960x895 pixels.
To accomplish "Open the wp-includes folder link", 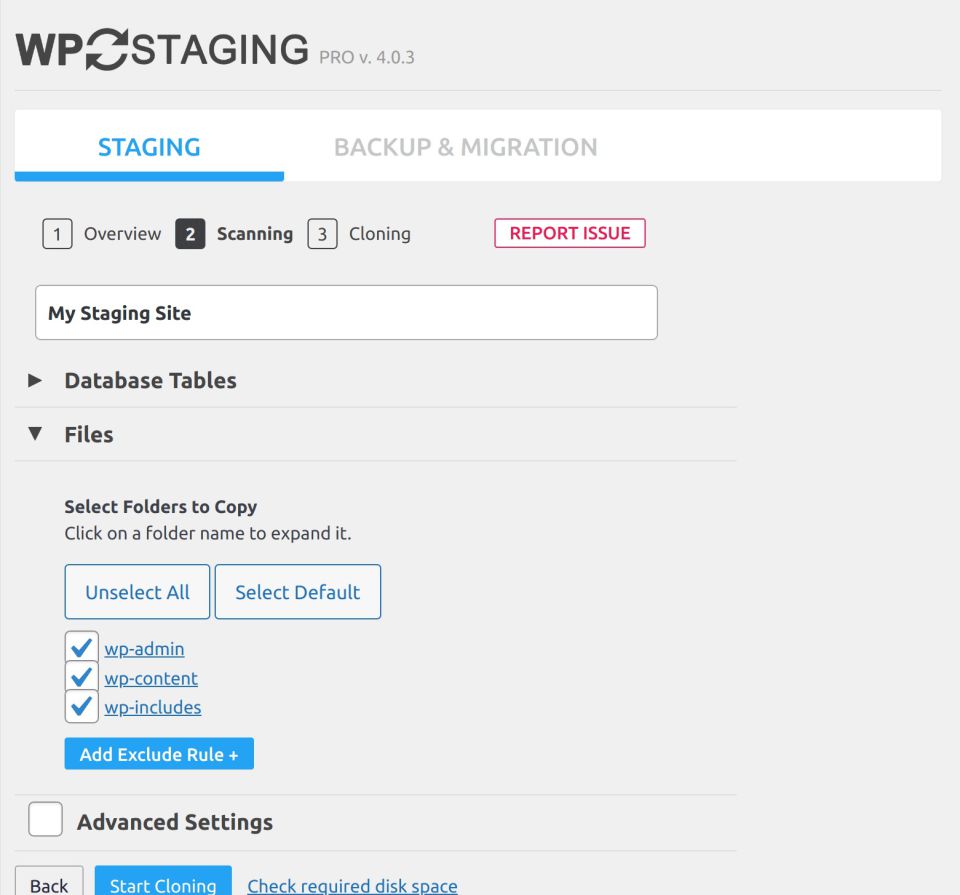I will coord(153,707).
